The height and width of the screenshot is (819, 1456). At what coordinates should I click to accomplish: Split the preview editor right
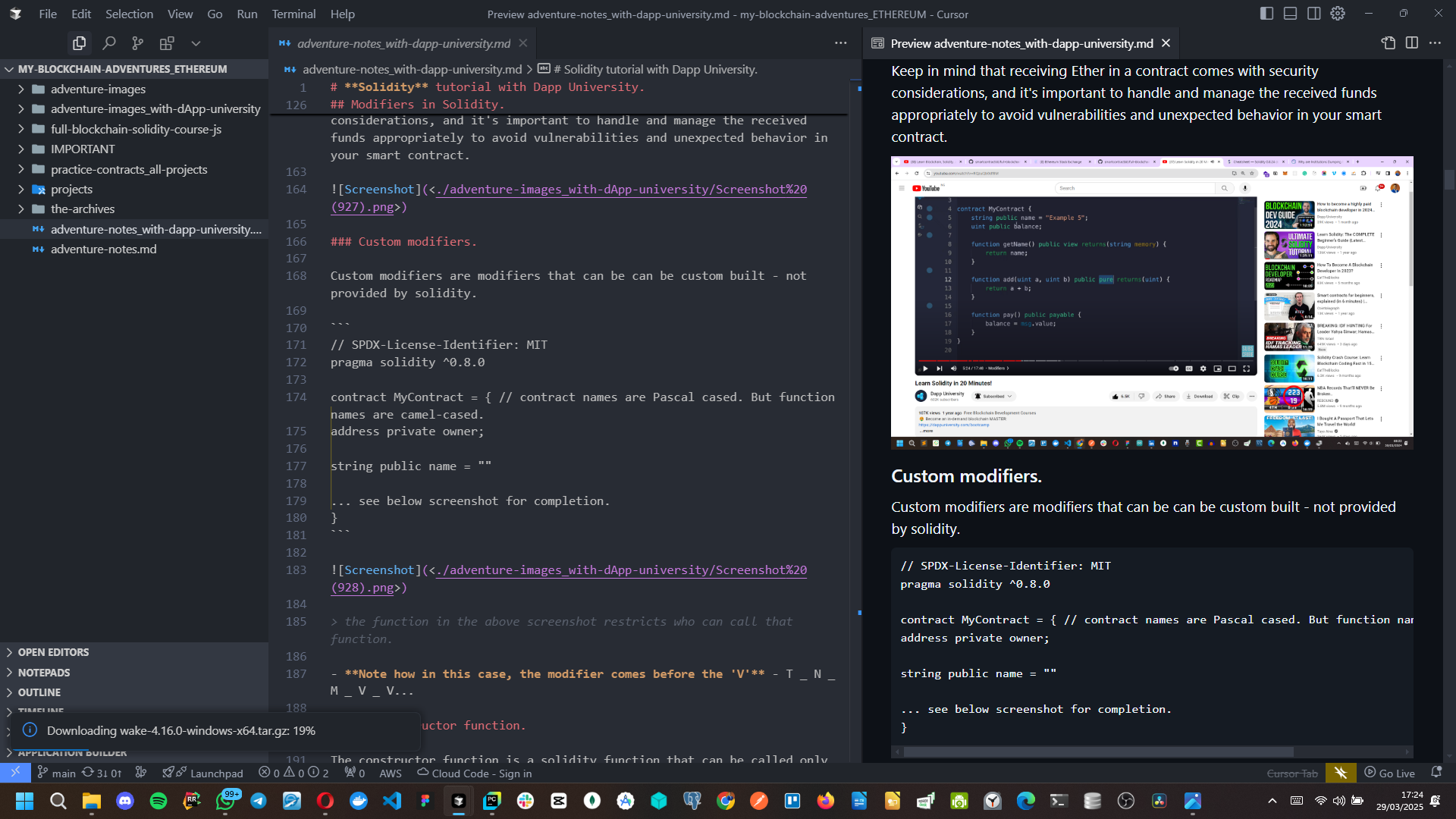pos(1411,43)
